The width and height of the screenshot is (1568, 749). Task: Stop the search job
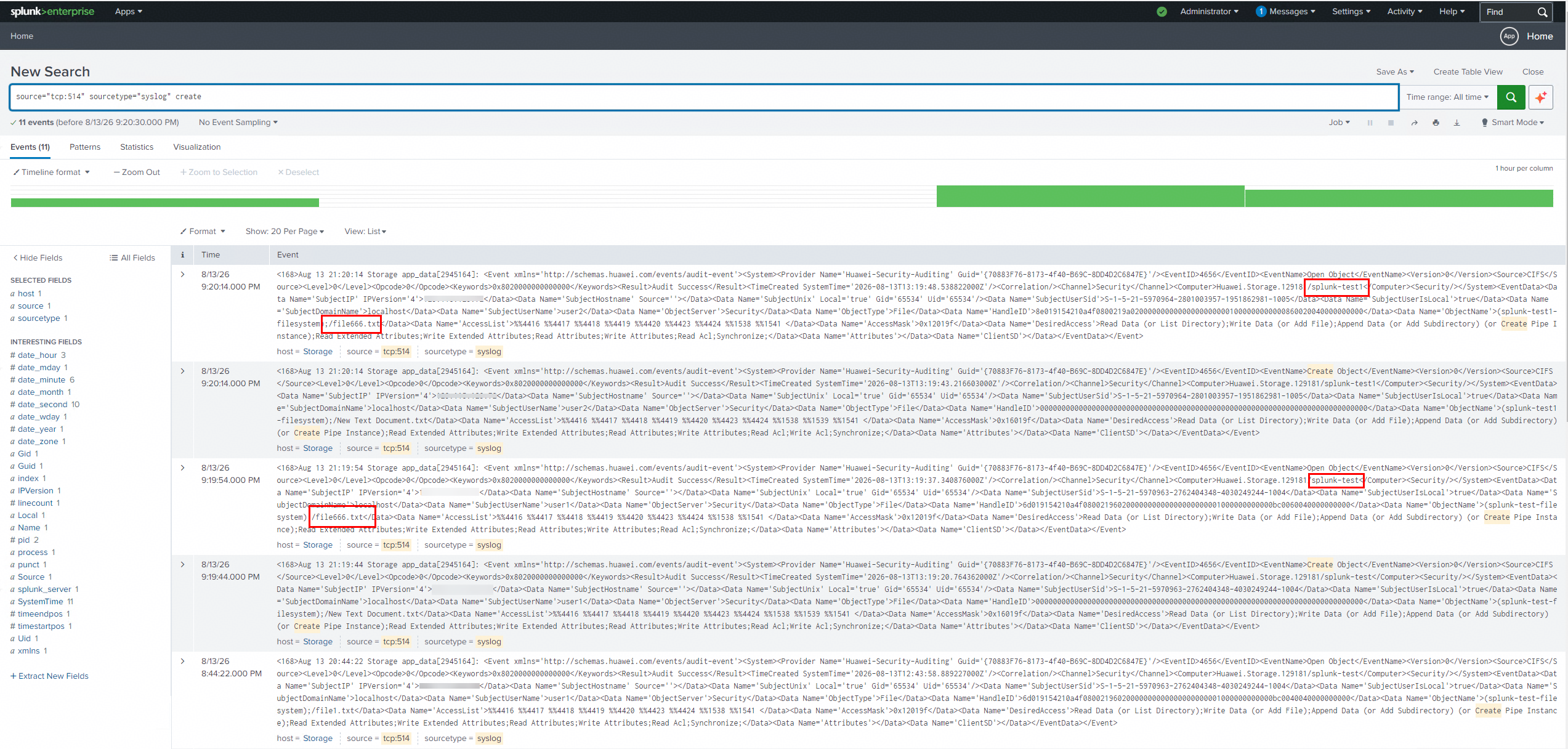1391,123
